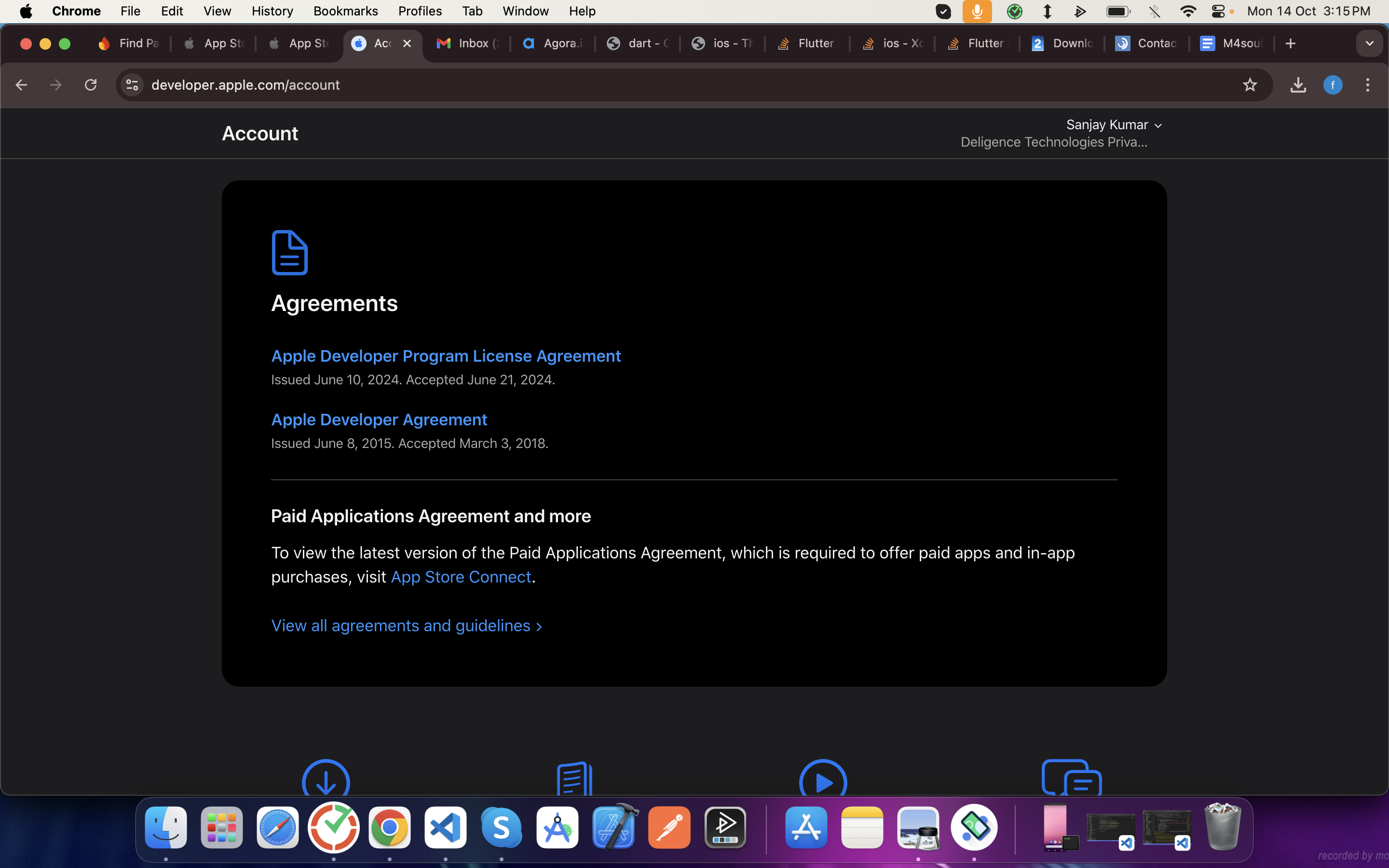This screenshot has height=868, width=1389.
Task: Click the Account page title
Action: coord(260,133)
